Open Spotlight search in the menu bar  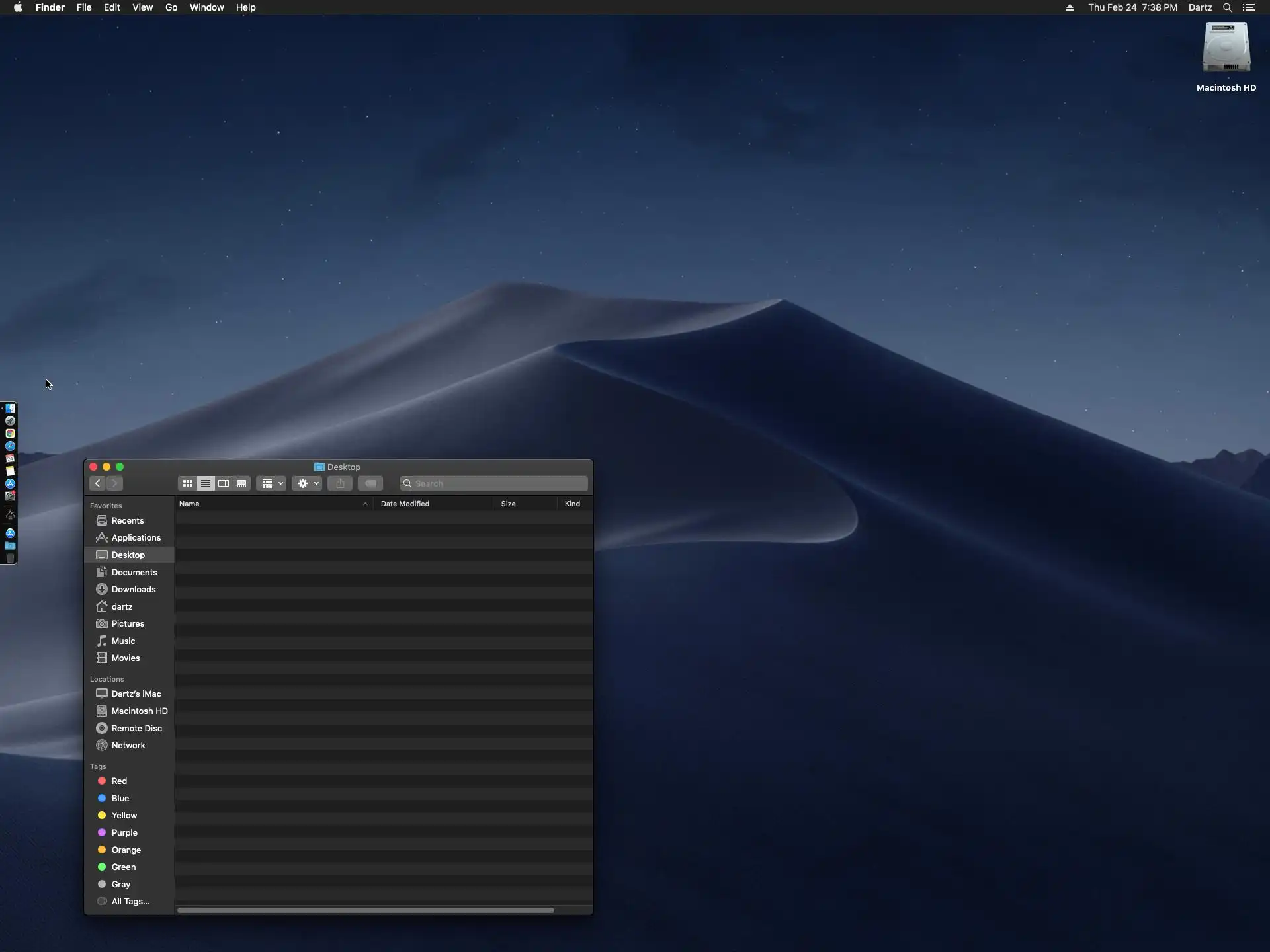pyautogui.click(x=1227, y=7)
